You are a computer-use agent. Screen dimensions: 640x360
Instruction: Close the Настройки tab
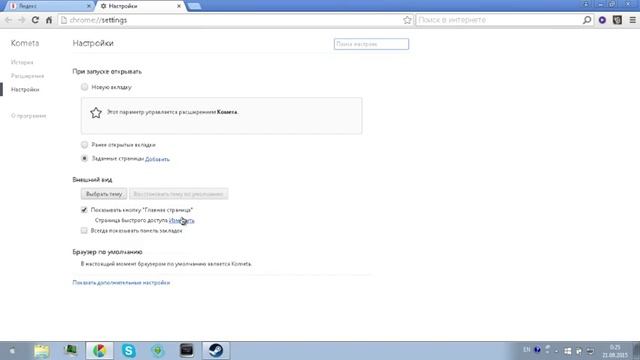point(179,6)
